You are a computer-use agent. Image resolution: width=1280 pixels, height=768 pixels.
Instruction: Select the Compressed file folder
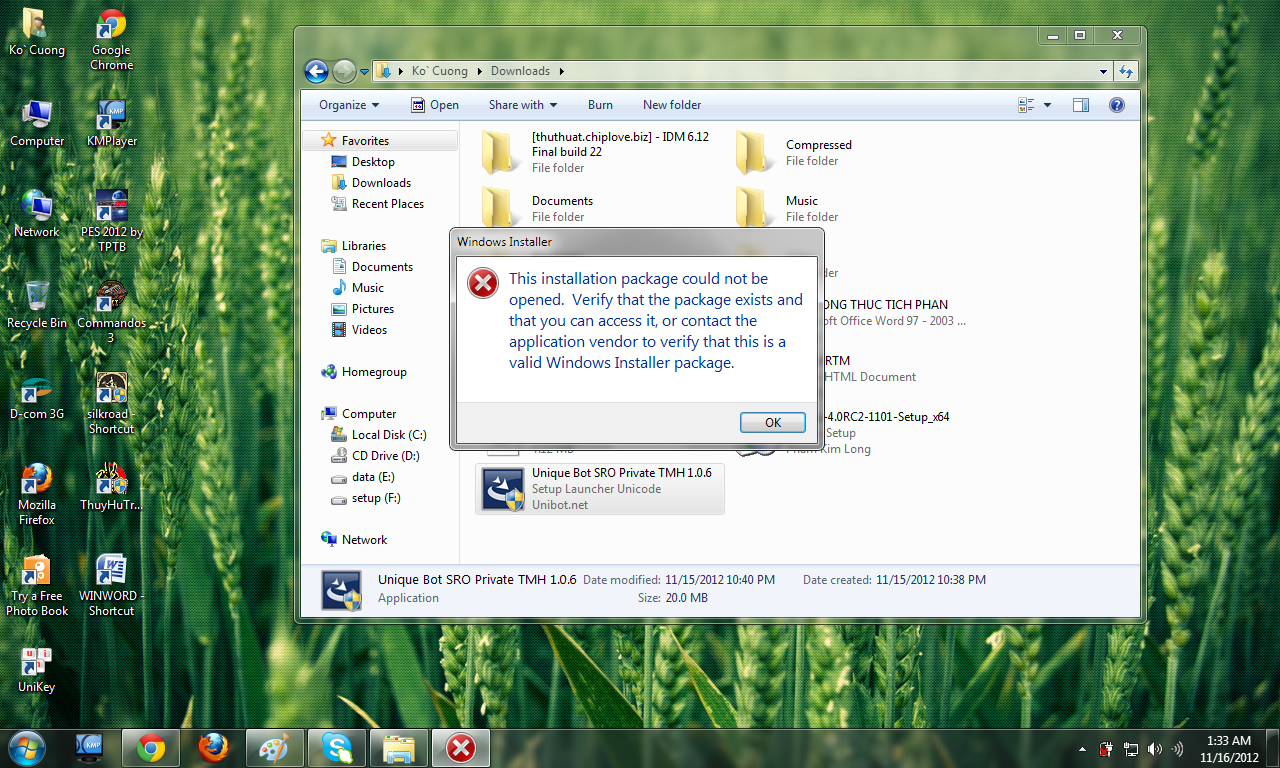[853, 153]
